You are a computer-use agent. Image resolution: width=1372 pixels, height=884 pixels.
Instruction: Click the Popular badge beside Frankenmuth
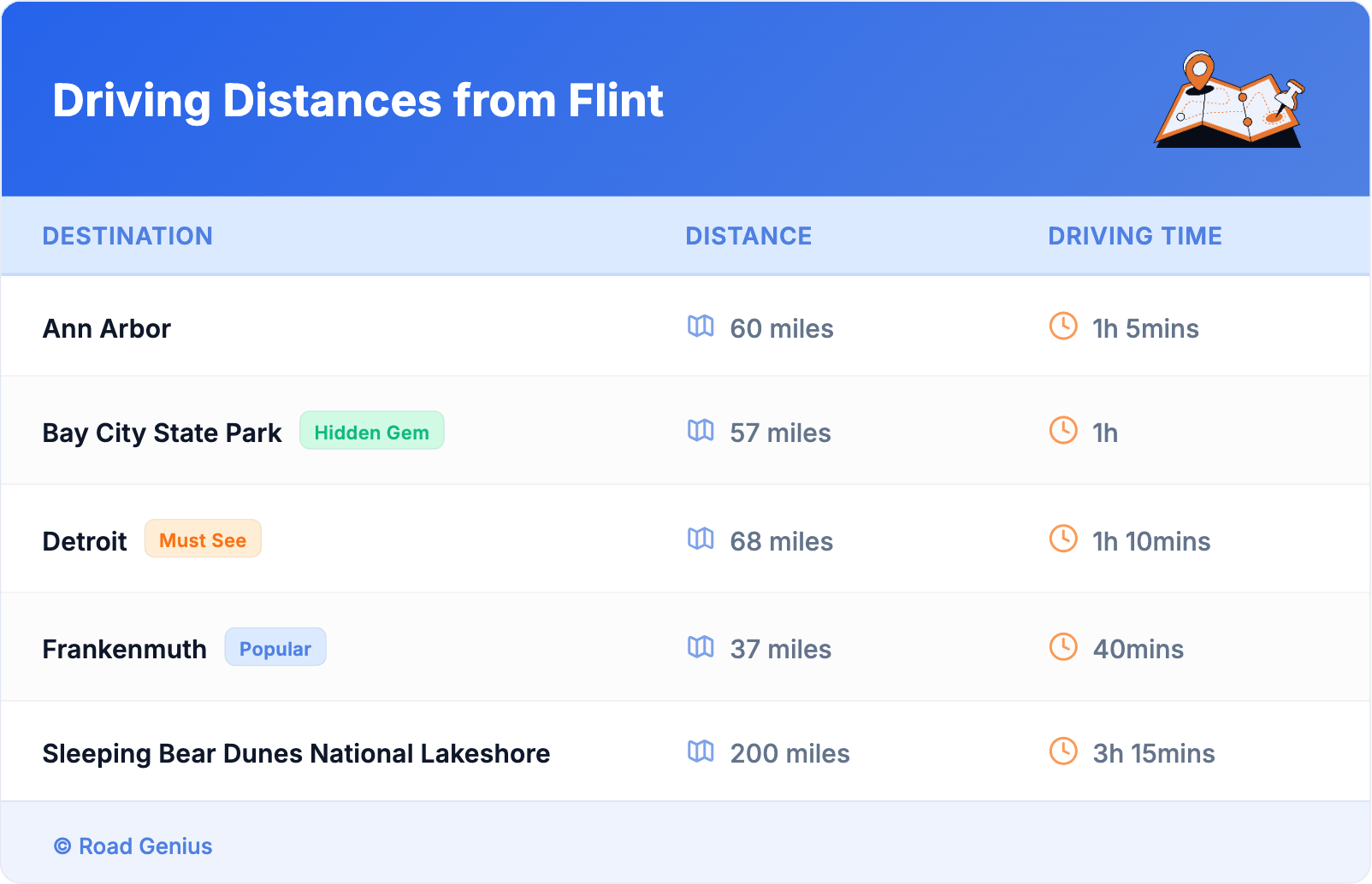pyautogui.click(x=275, y=648)
